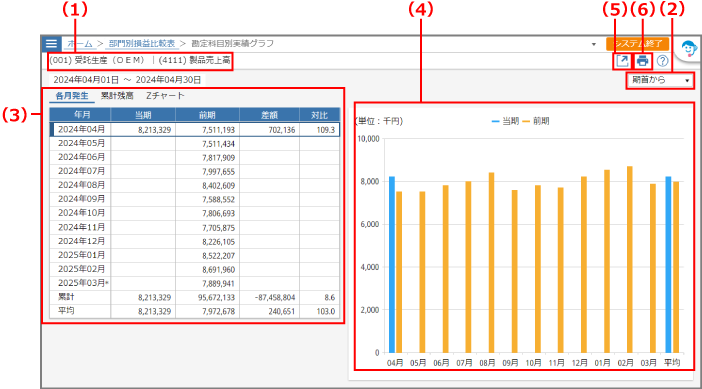Select the 2025年02月 row in table
702x389 pixels.
coord(194,269)
